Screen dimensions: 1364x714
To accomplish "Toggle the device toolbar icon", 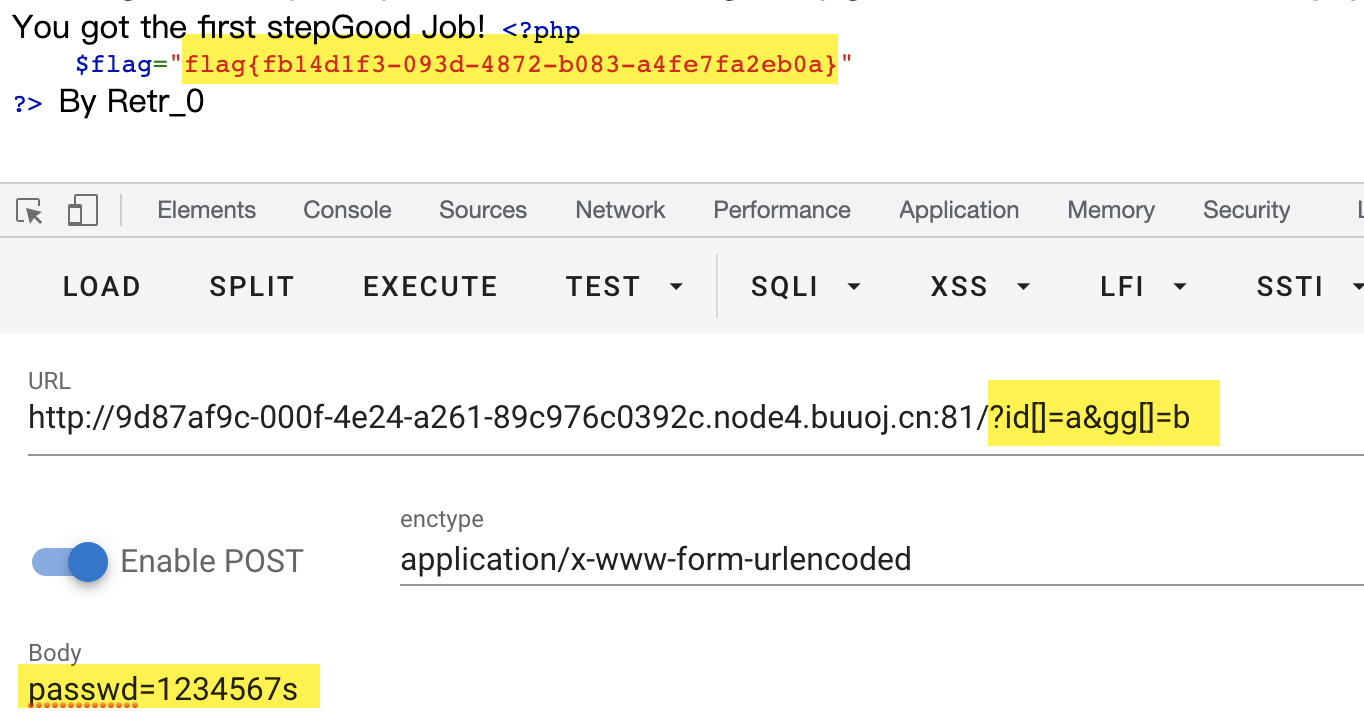I will tap(82, 210).
